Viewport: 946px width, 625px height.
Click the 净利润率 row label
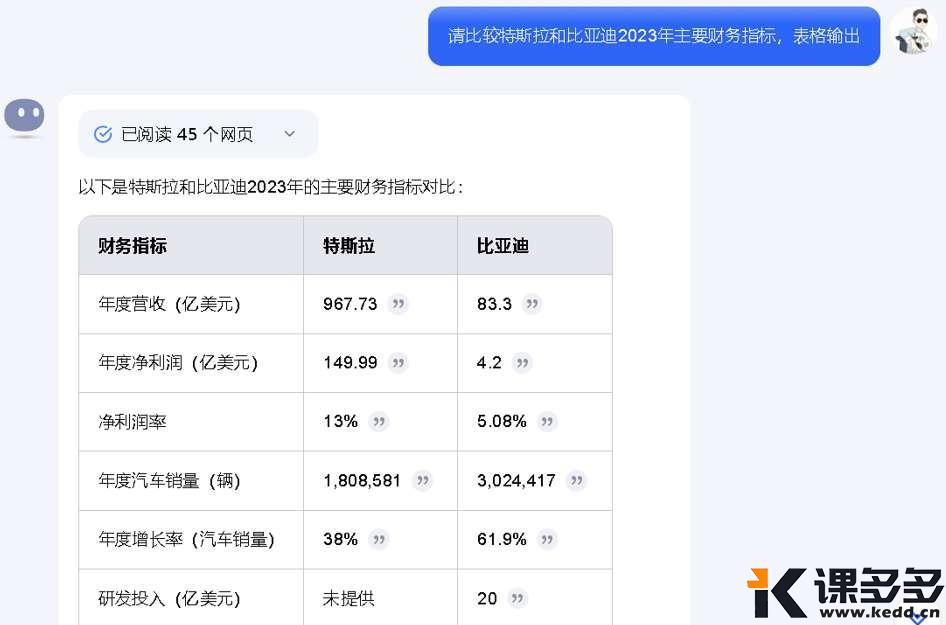pos(132,422)
